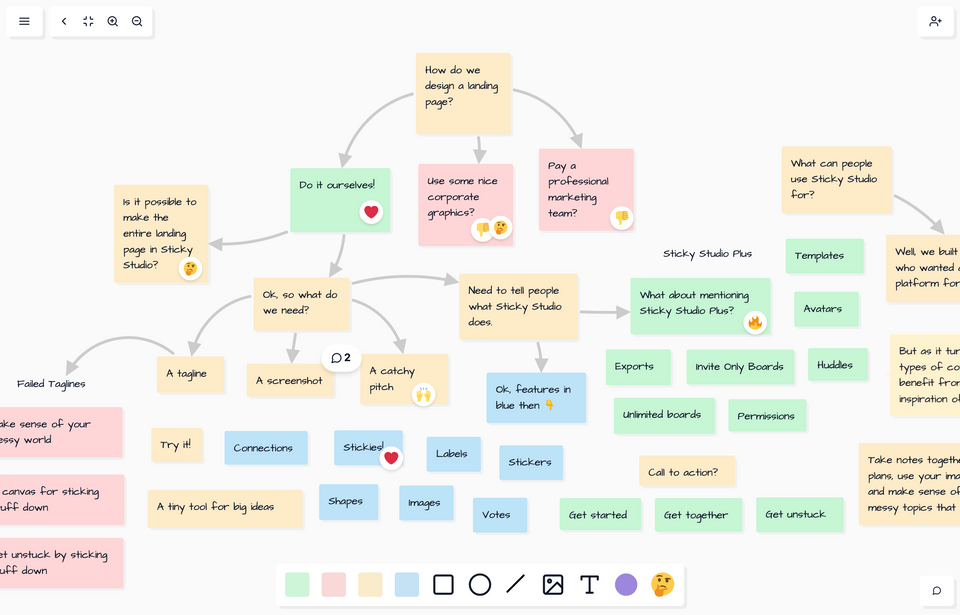The width and height of the screenshot is (960, 615).
Task: Select the circle shape tool
Action: click(x=480, y=584)
